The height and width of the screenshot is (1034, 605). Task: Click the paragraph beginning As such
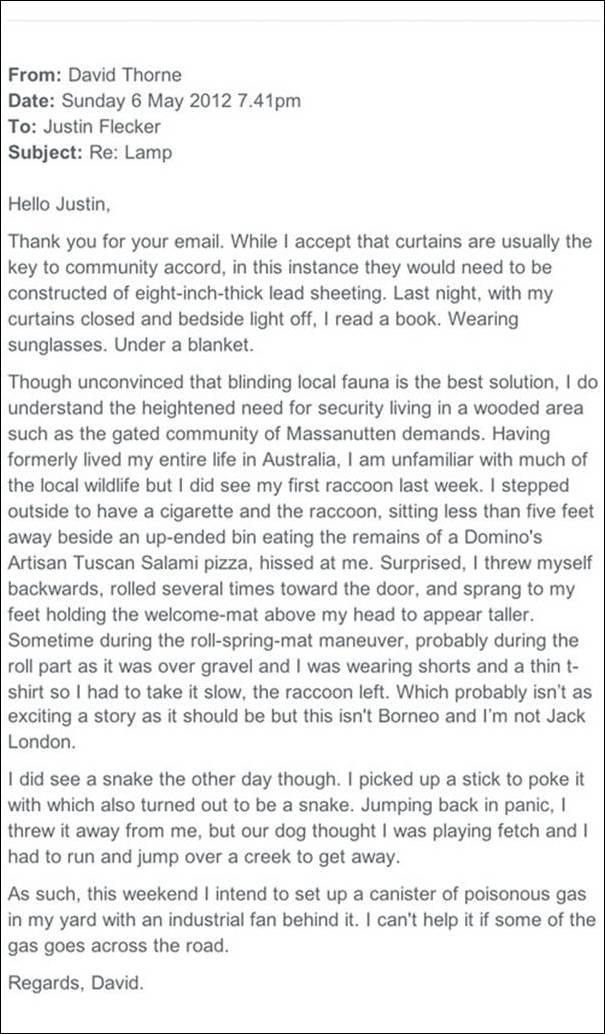point(302,920)
